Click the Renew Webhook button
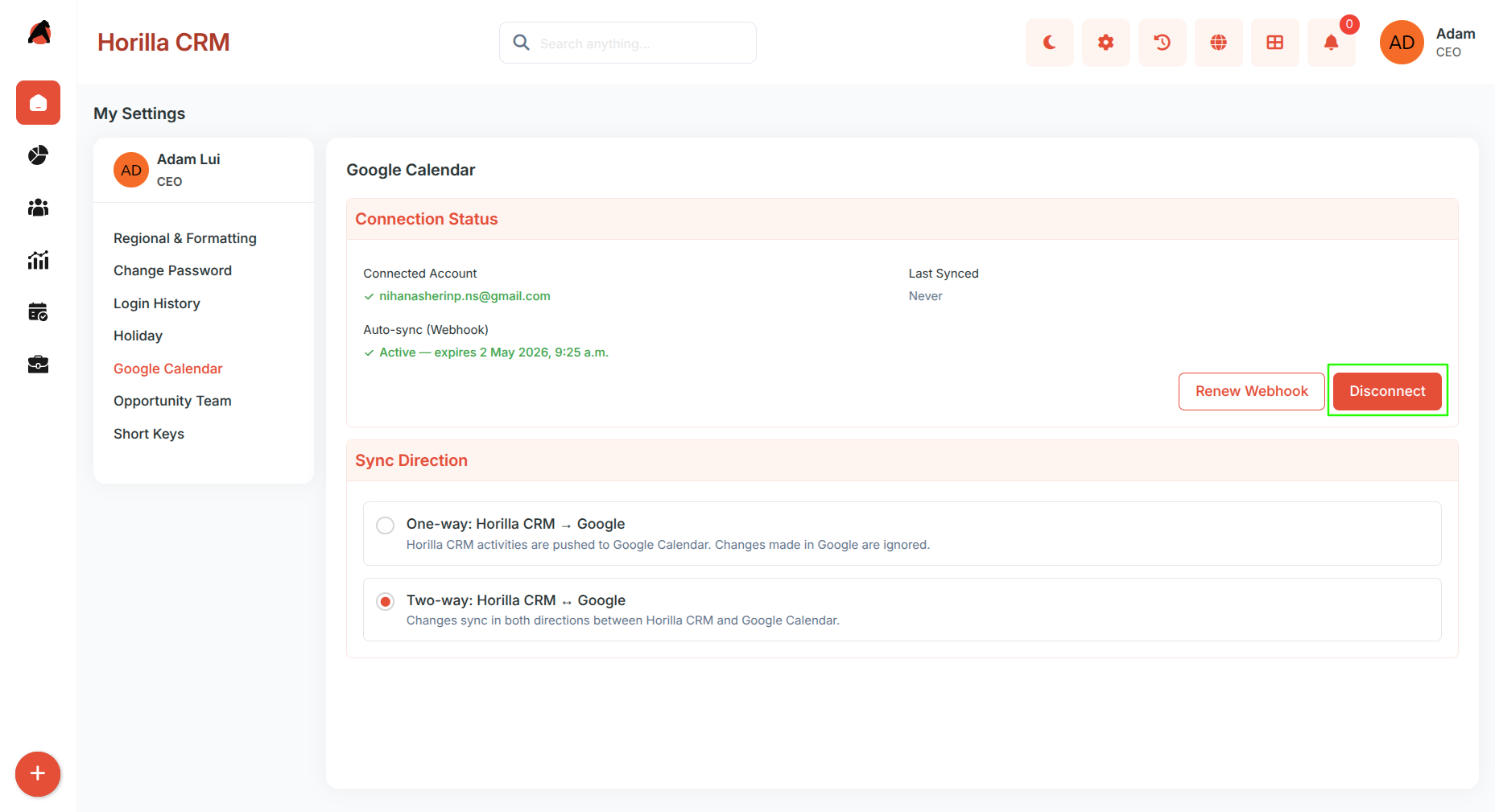This screenshot has width=1495, height=812. coord(1252,391)
